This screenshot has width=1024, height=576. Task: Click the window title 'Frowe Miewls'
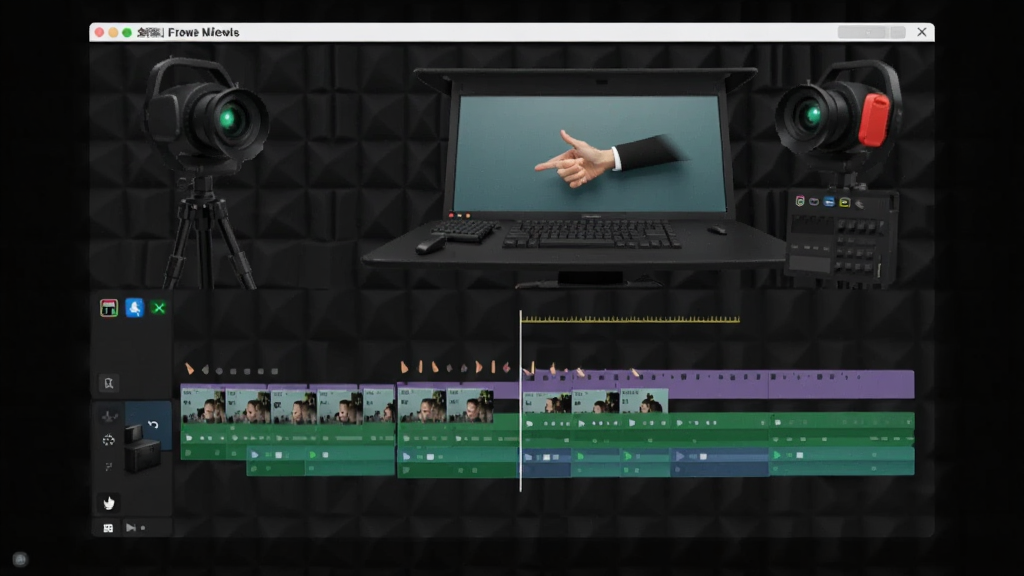click(203, 32)
